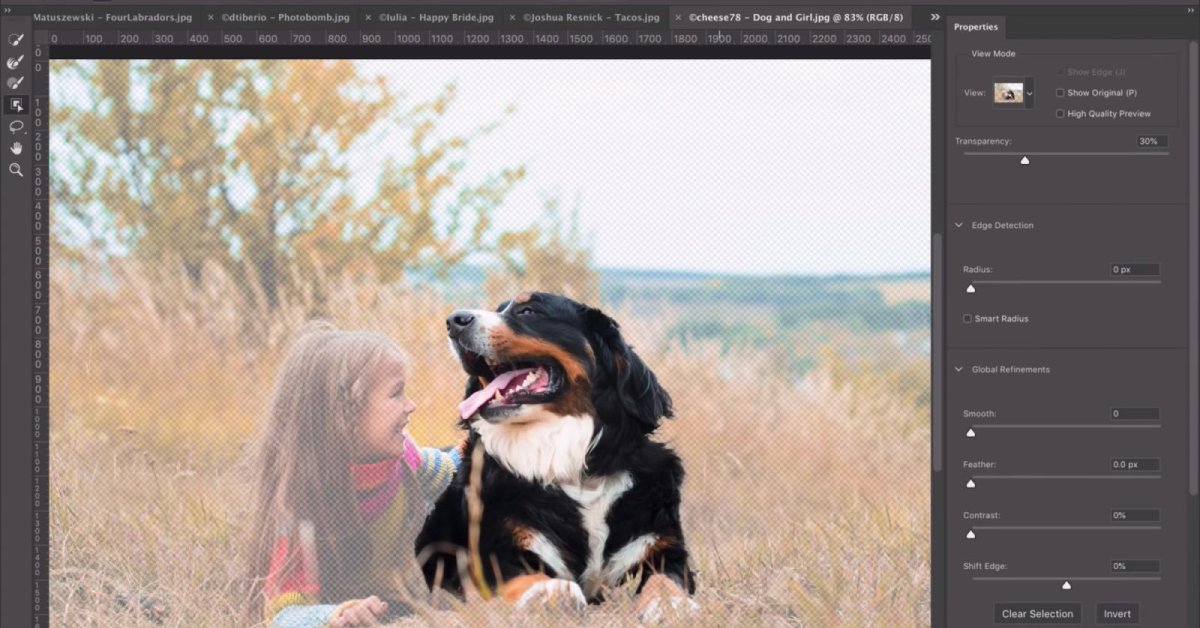Enable the Smart Radius checkbox

point(967,319)
